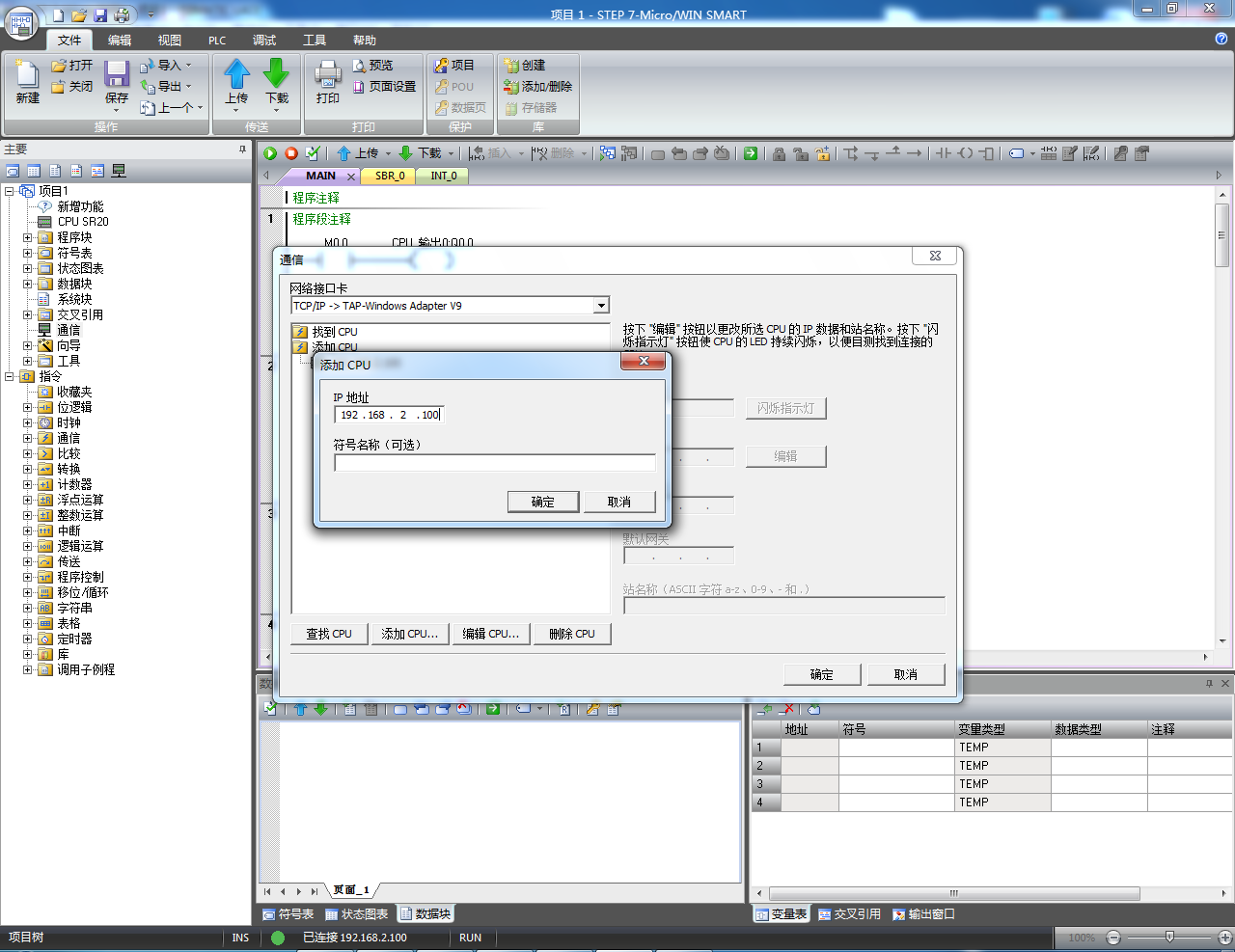Click the application round menu button

click(20, 23)
